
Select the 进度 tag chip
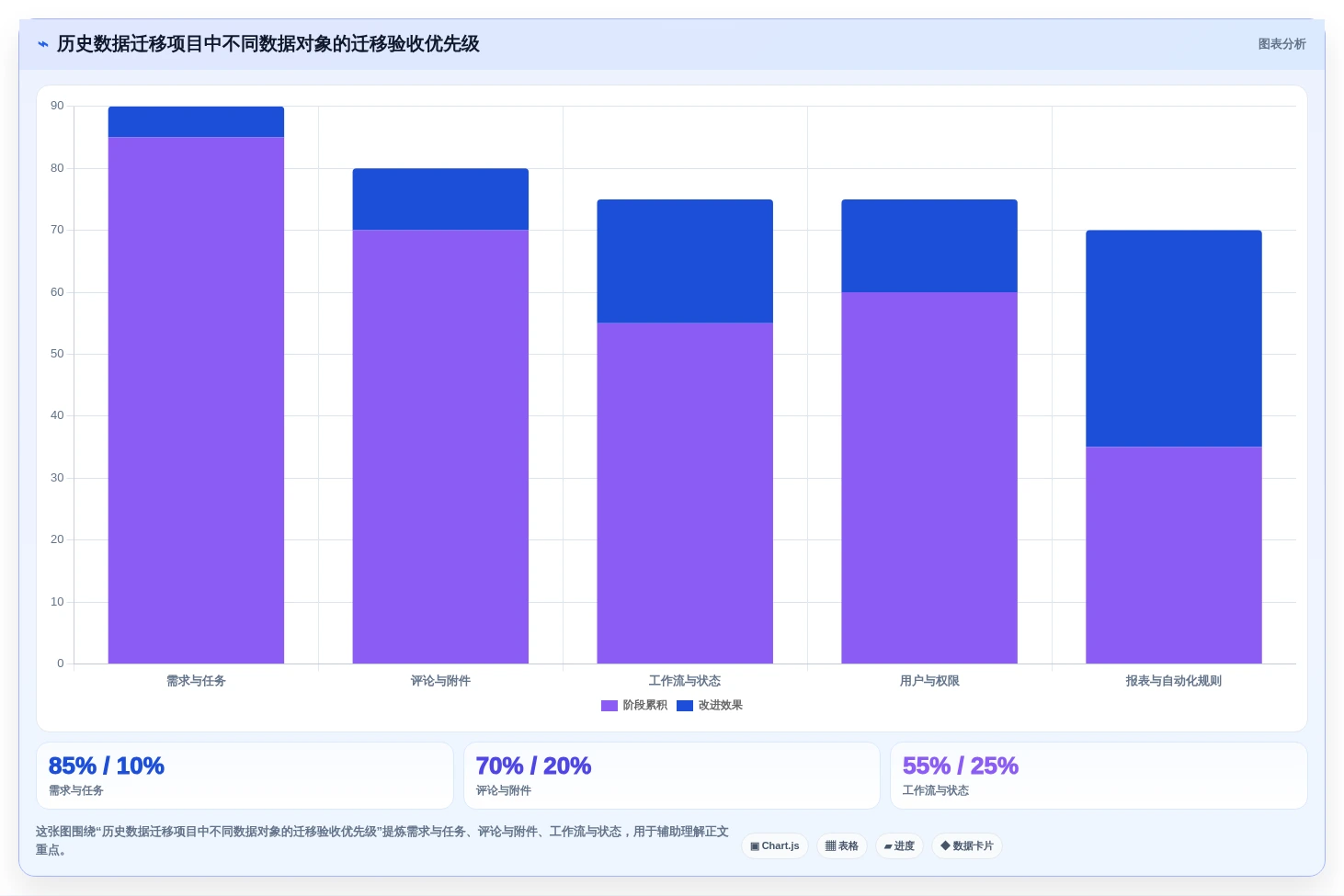[x=899, y=846]
